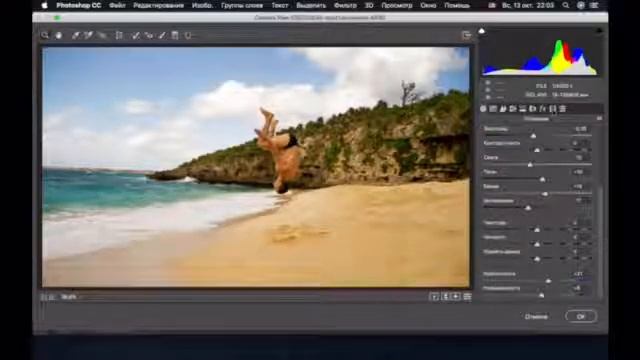Click the Отмена (Cancel) button
Viewport: 640px width, 360px height.
click(536, 317)
